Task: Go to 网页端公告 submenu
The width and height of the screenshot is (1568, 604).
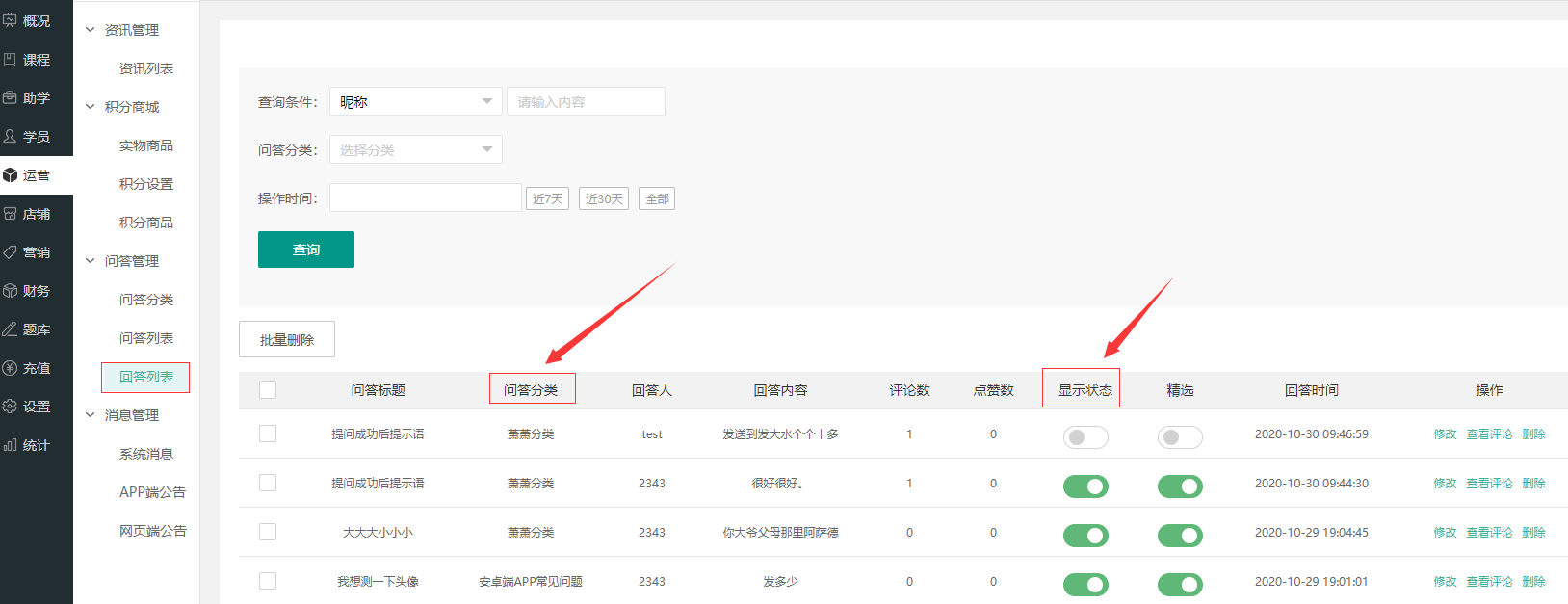Action: [153, 531]
